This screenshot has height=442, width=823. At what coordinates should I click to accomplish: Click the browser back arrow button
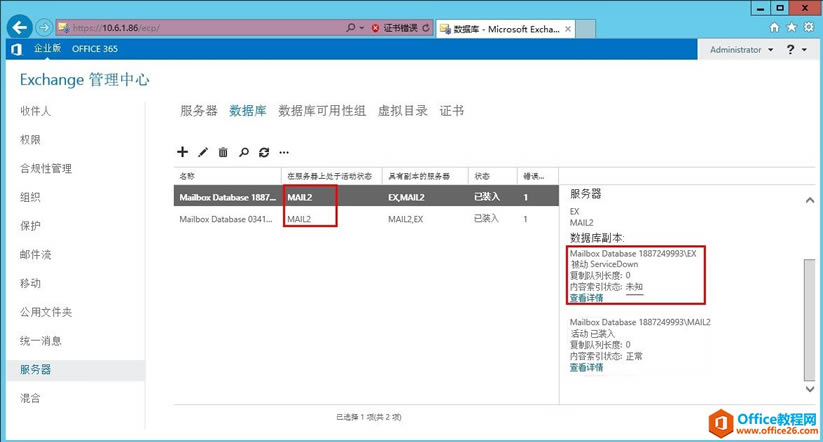coord(17,27)
